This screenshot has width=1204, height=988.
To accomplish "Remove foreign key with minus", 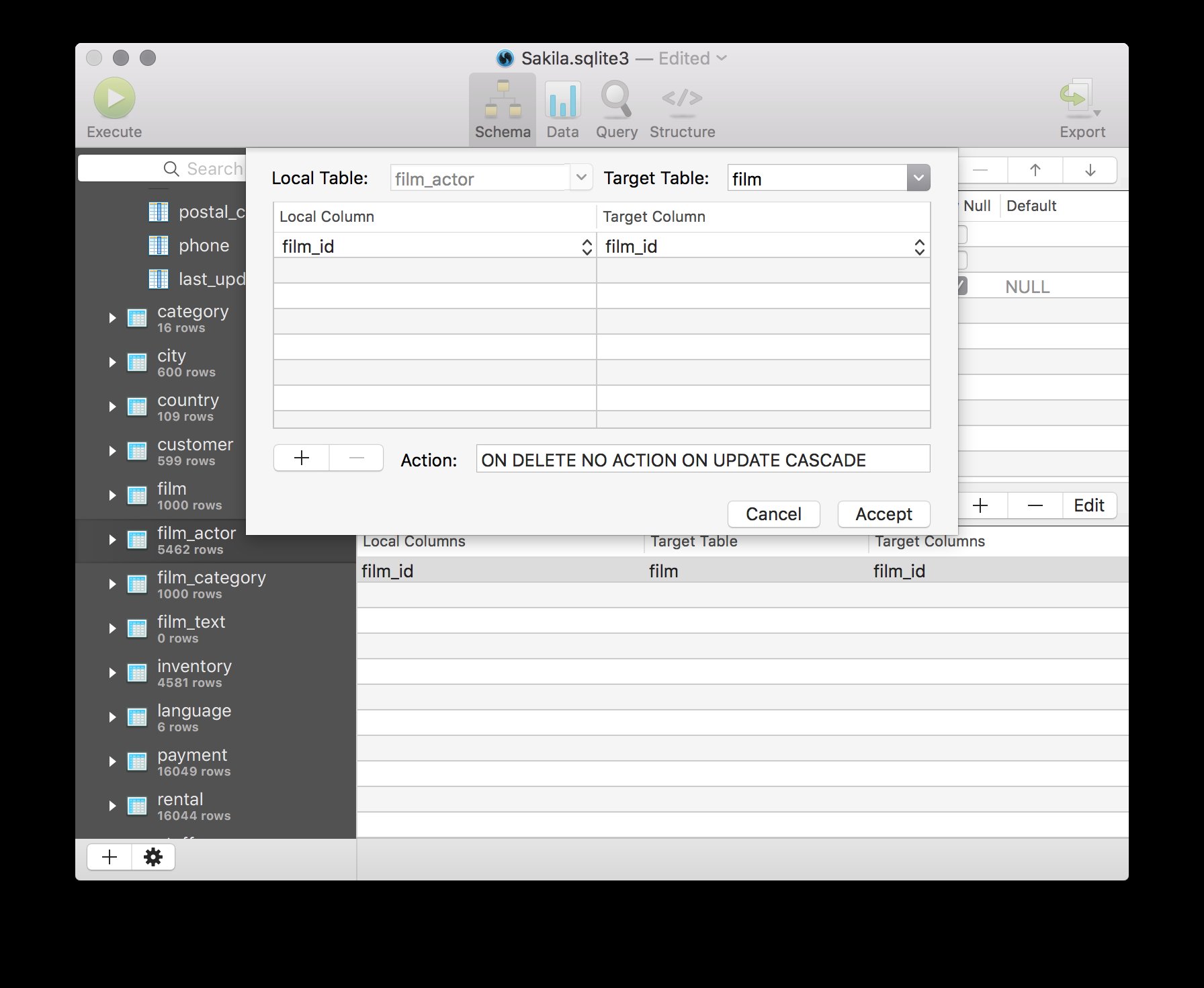I will pos(1035,505).
